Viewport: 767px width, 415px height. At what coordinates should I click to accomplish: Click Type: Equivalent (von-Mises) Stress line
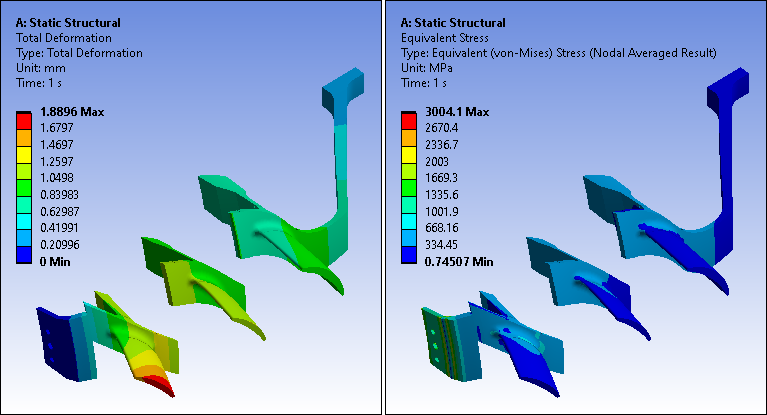(x=559, y=53)
